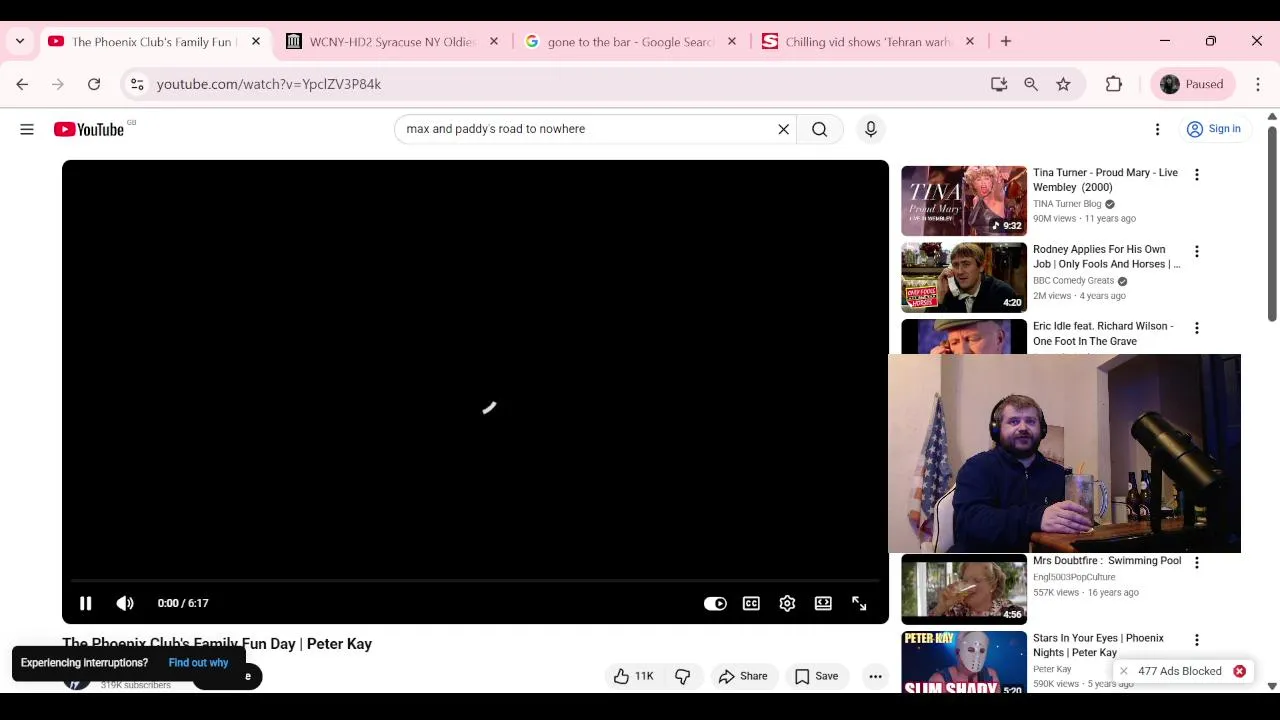
Task: Install app icon in address bar
Action: point(999,84)
